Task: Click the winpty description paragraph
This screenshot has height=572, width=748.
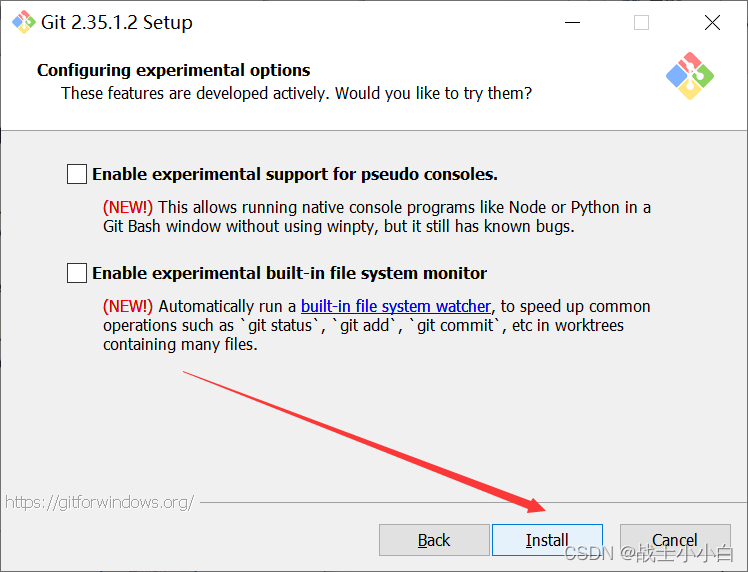Action: point(377,217)
